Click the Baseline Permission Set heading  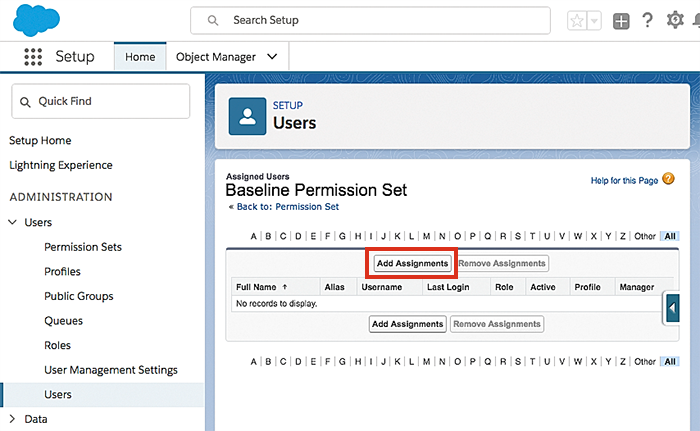pos(316,190)
